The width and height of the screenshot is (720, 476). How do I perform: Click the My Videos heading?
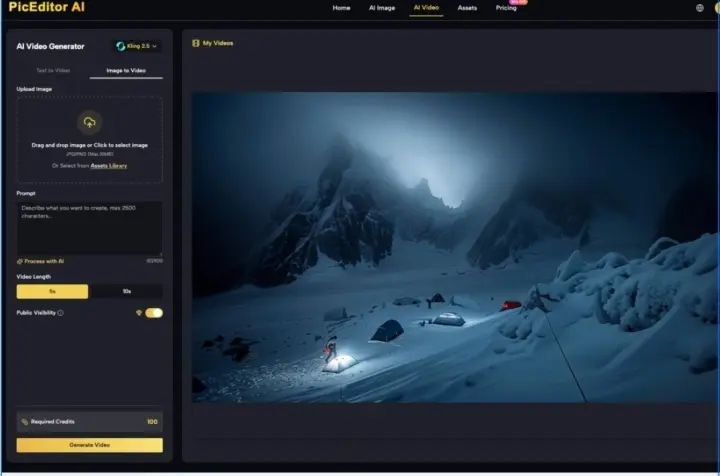218,43
